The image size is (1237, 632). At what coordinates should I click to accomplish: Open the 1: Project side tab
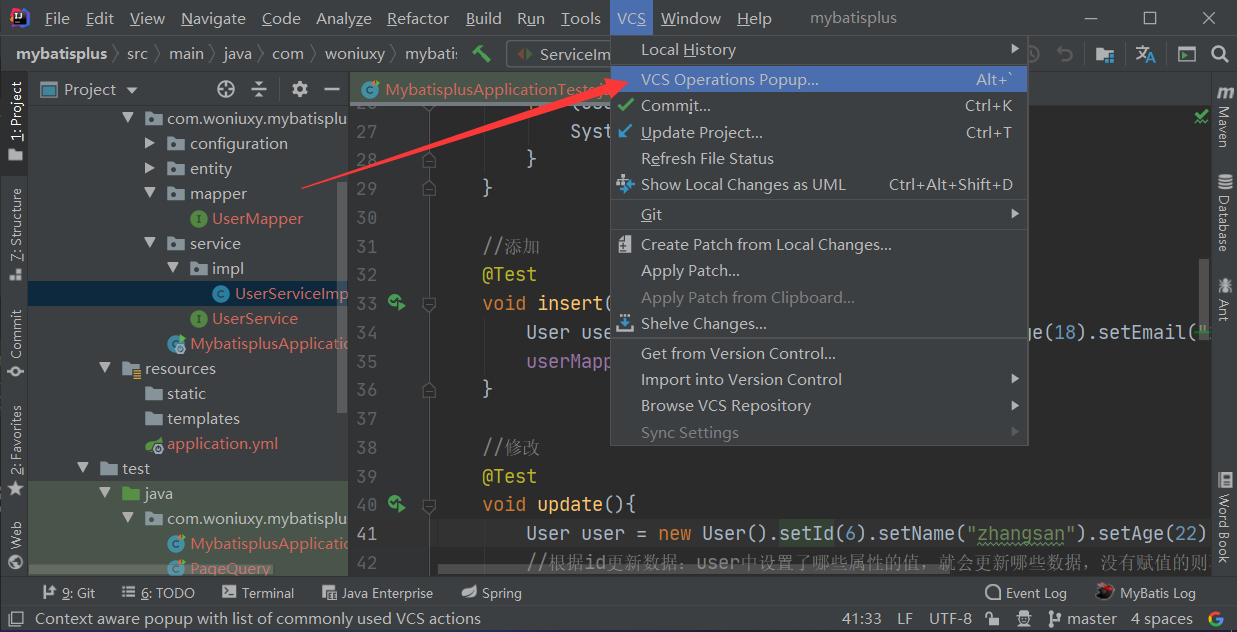(15, 122)
